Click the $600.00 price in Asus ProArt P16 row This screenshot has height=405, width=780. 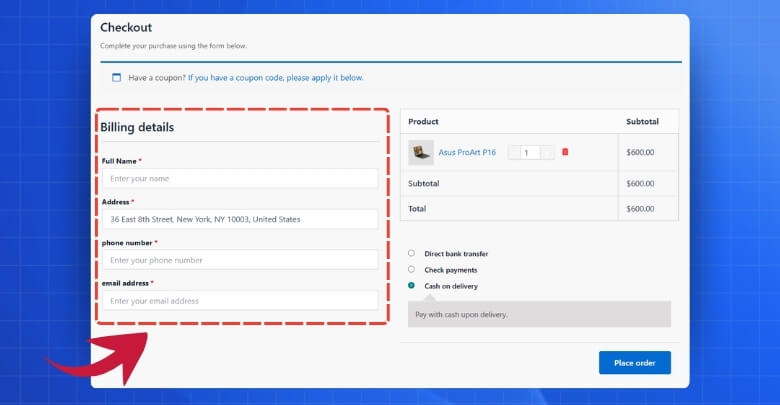(x=640, y=152)
